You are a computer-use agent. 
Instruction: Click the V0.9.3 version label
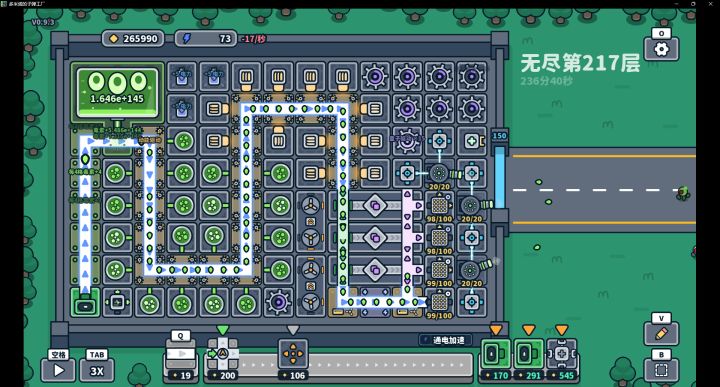[x=43, y=22]
